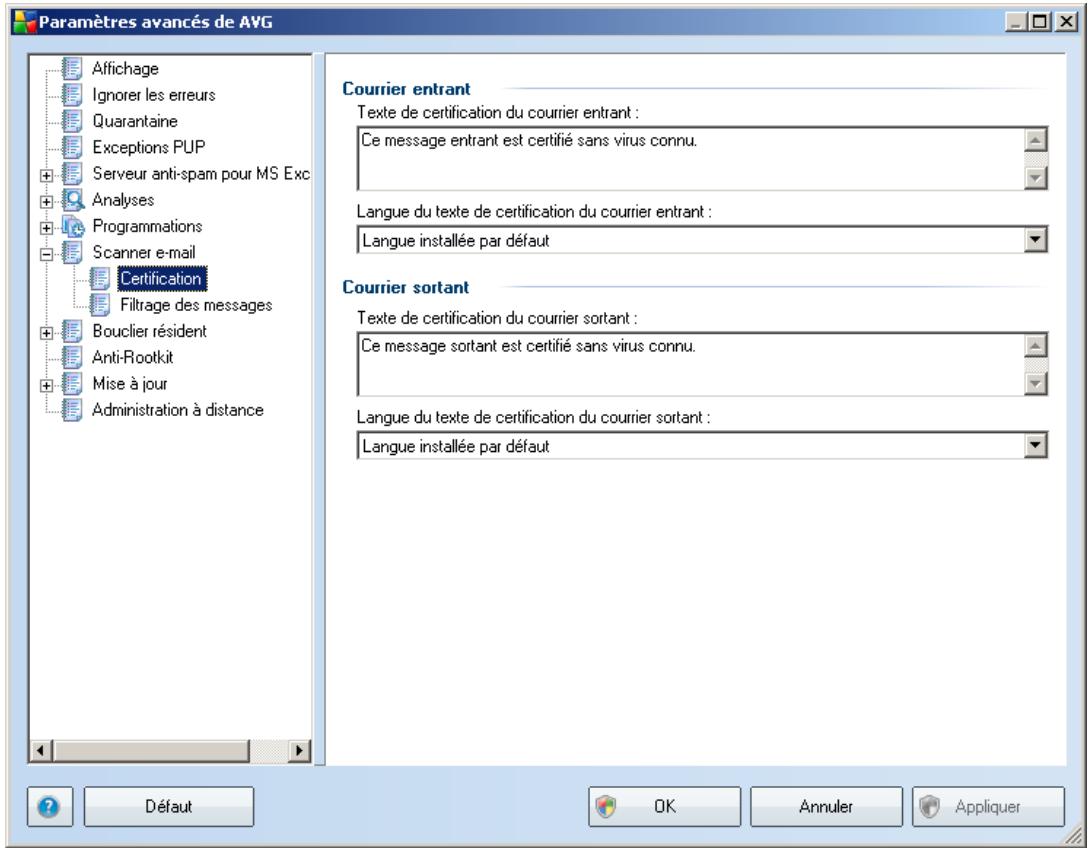Collapse the Scanner e-mail node
Image resolution: width=1090 pixels, height=848 pixels.
(46, 254)
